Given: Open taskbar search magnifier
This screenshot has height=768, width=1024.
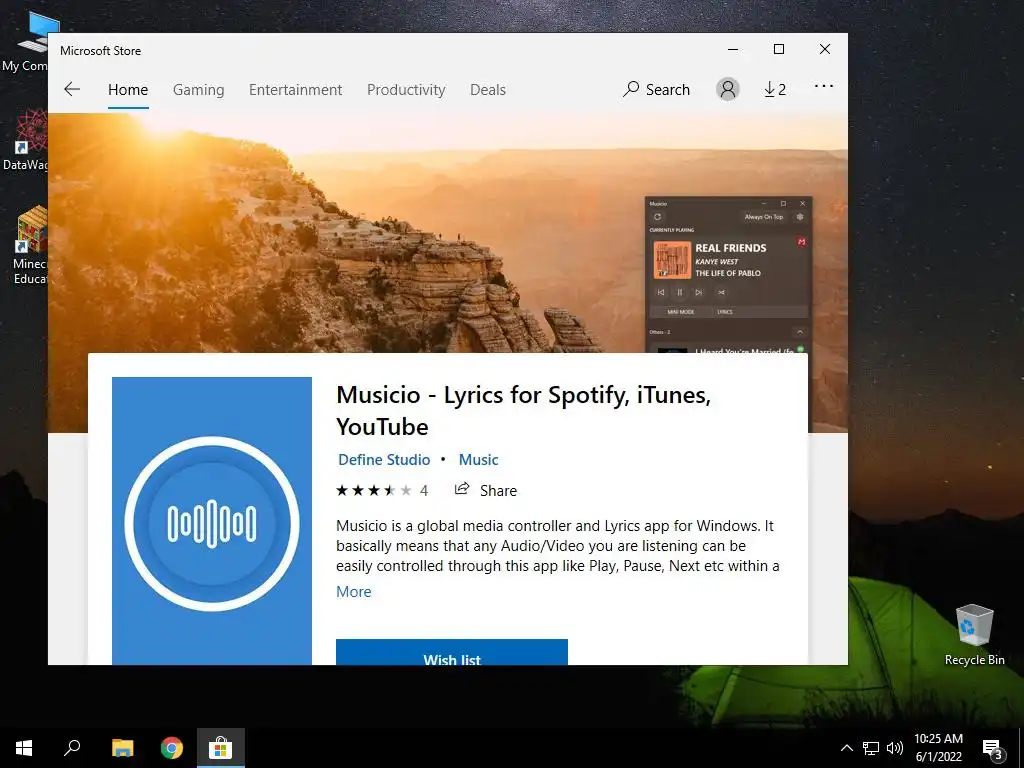Looking at the screenshot, I should coord(72,748).
